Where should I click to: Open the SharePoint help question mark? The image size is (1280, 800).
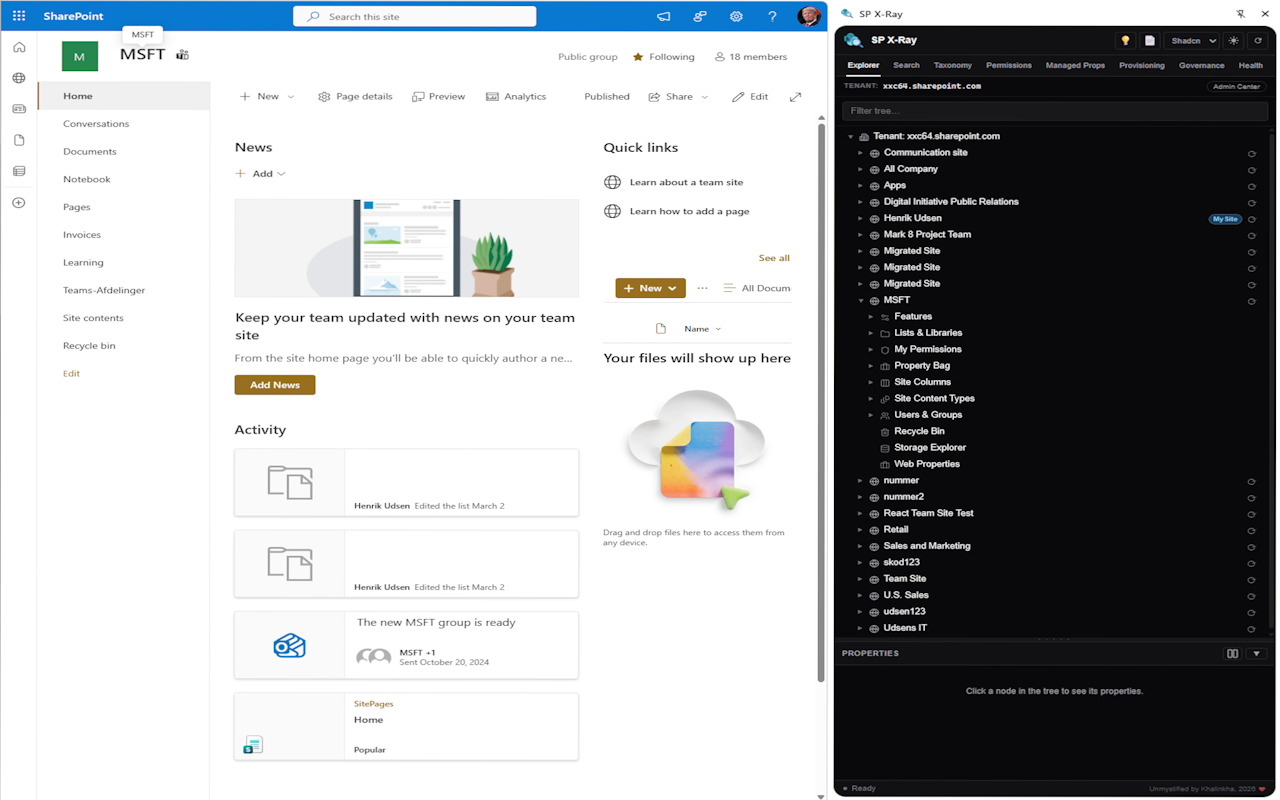[772, 16]
